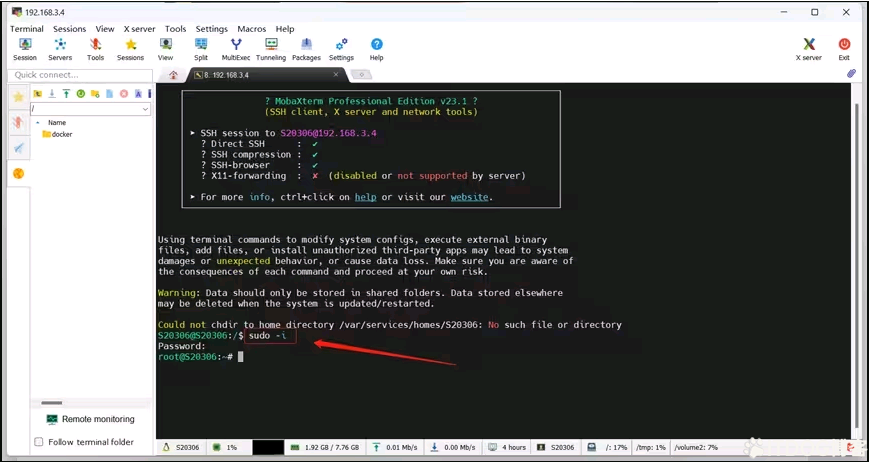Open the Tools sidebar tab
The width and height of the screenshot is (870, 462).
[18, 123]
